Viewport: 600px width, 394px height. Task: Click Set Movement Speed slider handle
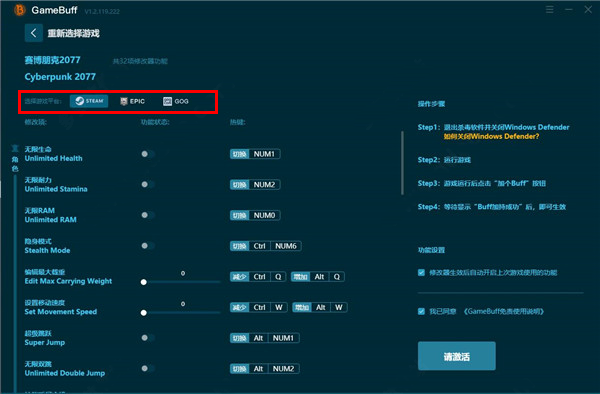pos(144,313)
